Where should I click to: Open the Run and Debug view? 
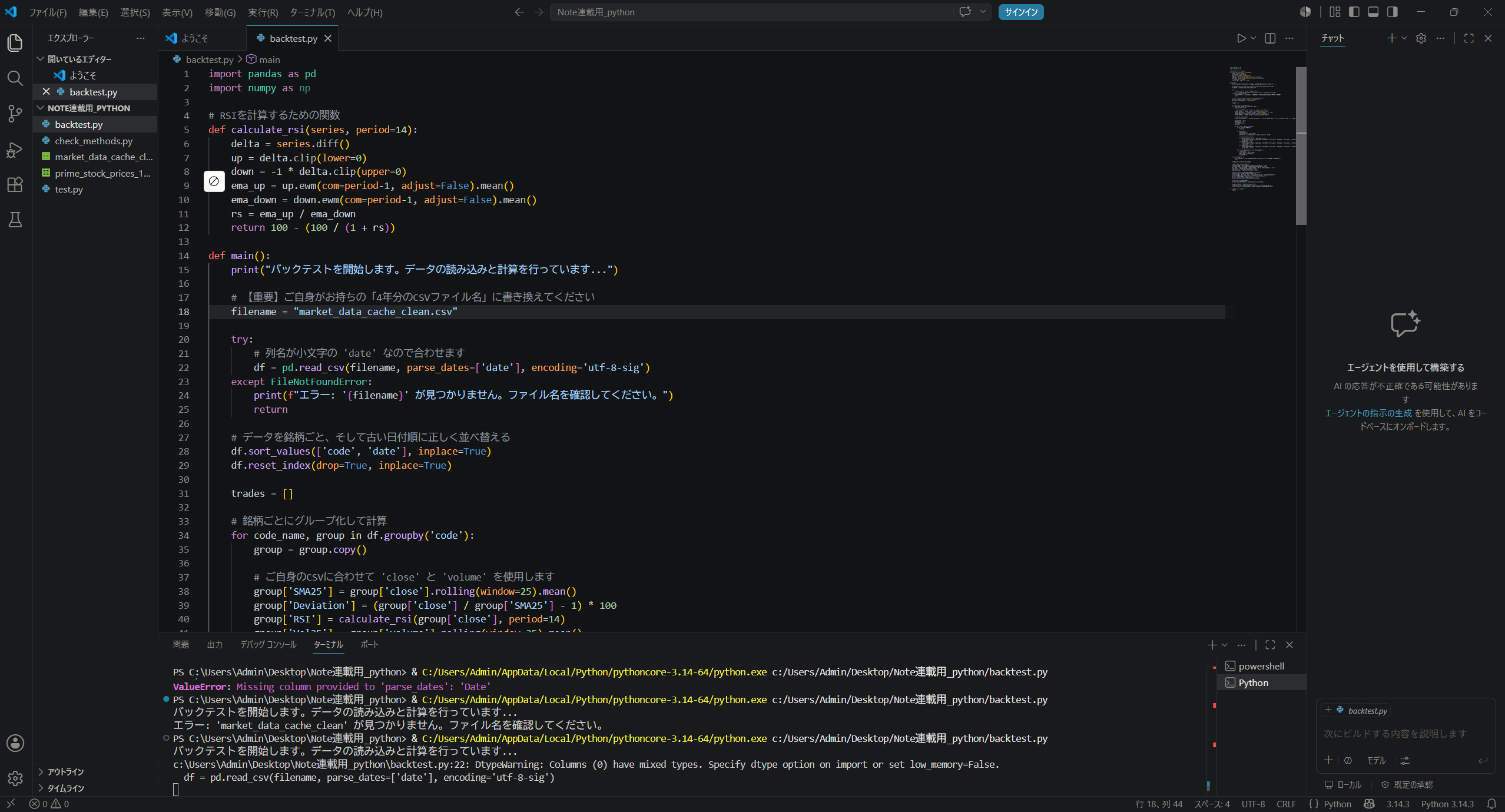[15, 150]
